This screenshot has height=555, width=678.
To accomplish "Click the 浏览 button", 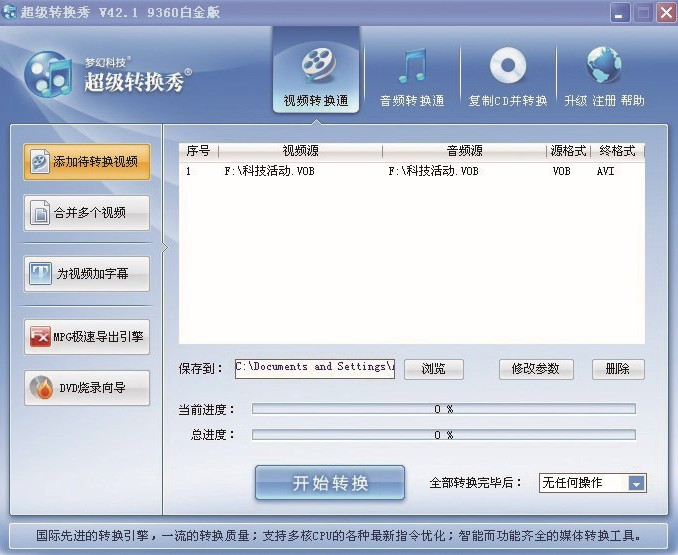I will [x=434, y=369].
